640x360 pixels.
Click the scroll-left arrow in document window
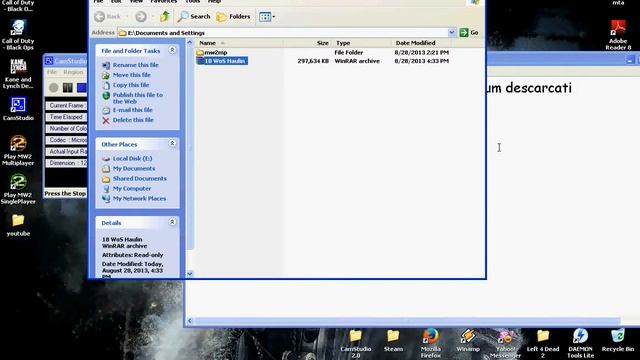[190, 321]
